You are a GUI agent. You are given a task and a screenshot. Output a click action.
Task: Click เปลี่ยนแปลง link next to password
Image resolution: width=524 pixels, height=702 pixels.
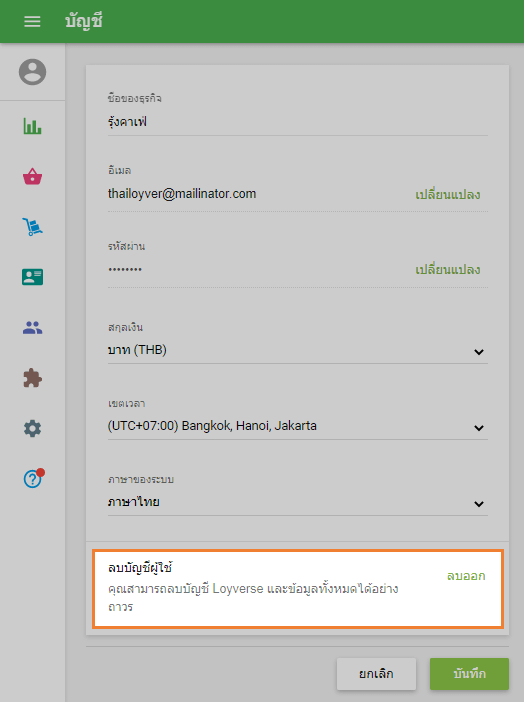click(448, 270)
